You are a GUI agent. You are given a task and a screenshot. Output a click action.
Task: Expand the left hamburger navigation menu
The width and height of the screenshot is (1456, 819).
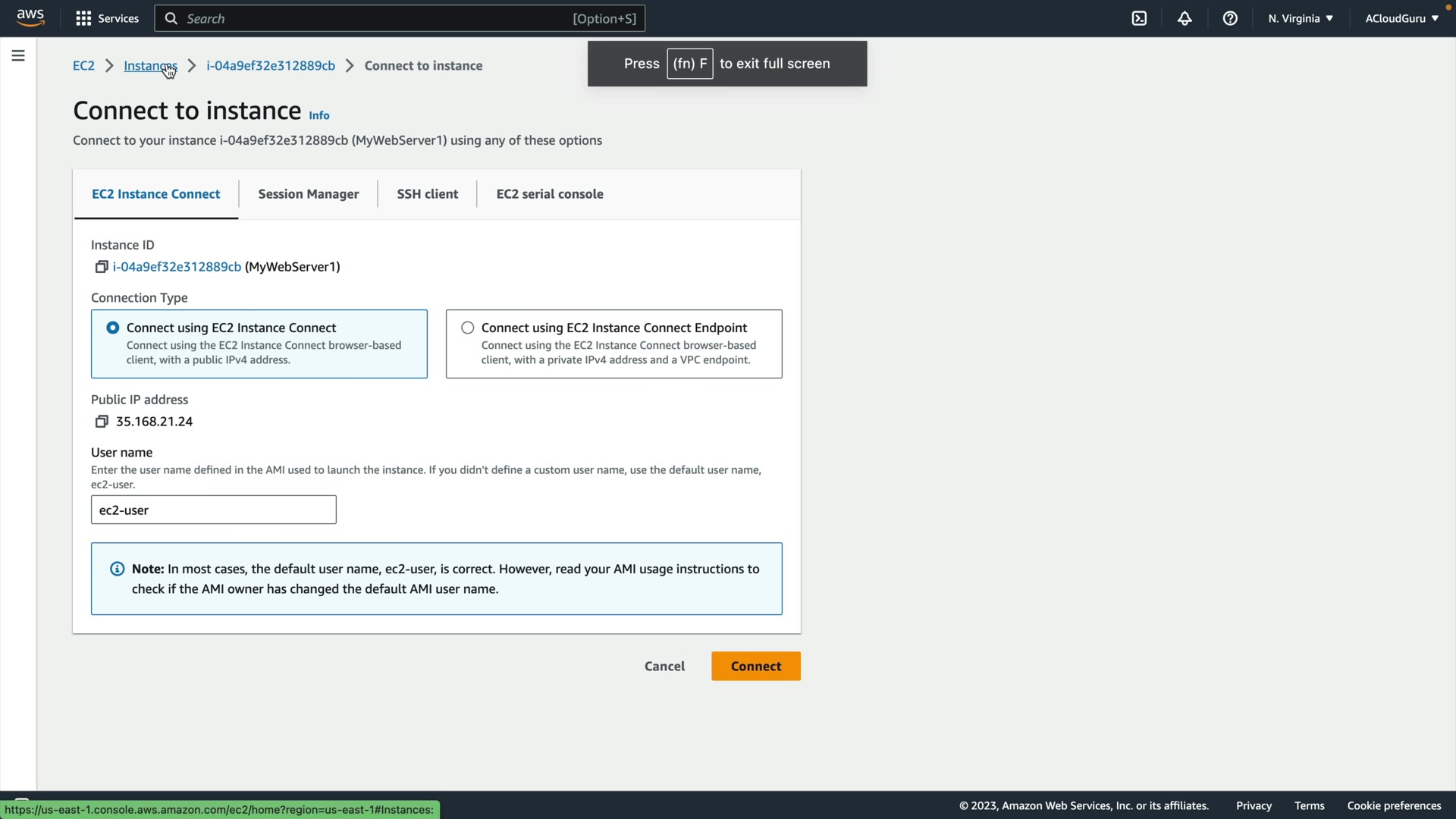(x=18, y=55)
